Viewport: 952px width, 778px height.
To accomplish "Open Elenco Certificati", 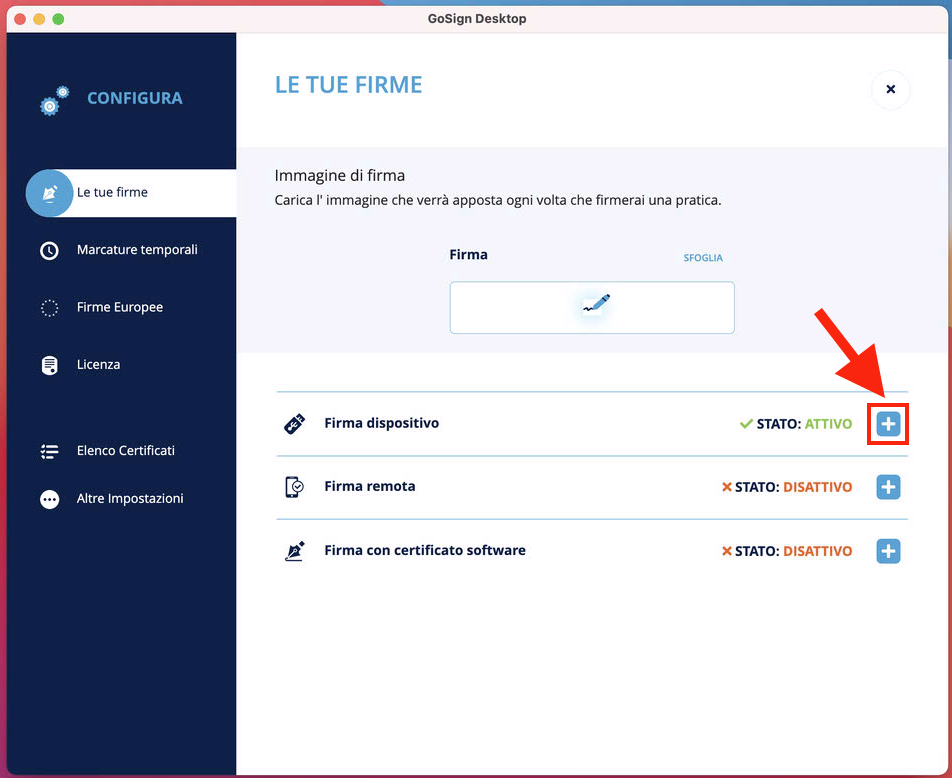I will click(x=126, y=451).
